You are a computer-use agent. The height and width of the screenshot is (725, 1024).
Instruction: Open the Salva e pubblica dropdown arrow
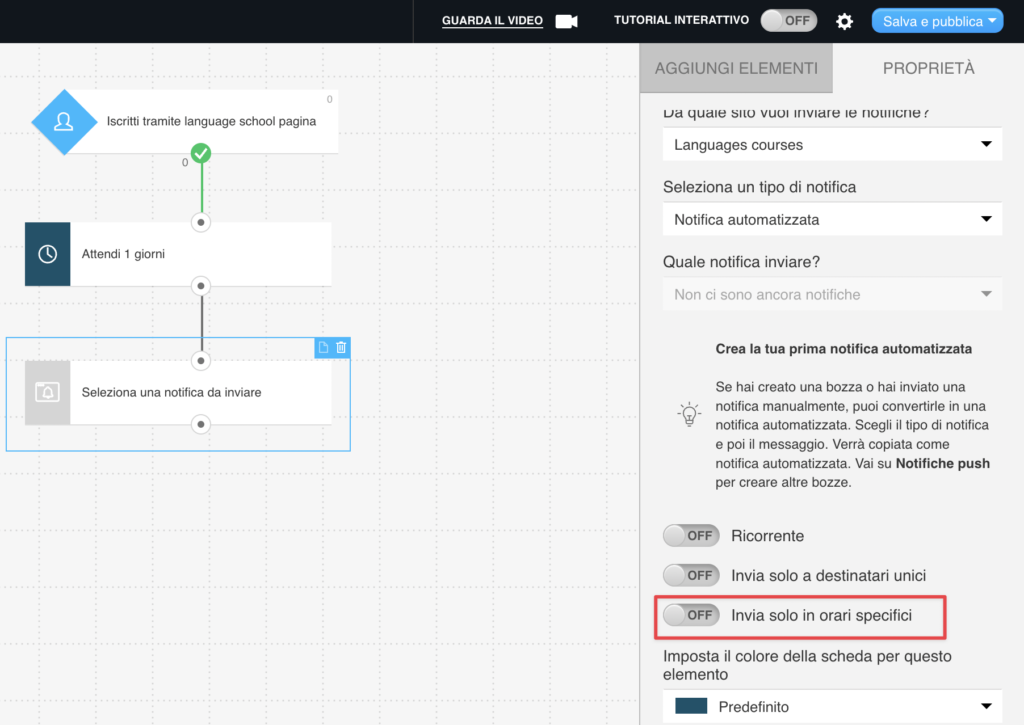point(993,21)
